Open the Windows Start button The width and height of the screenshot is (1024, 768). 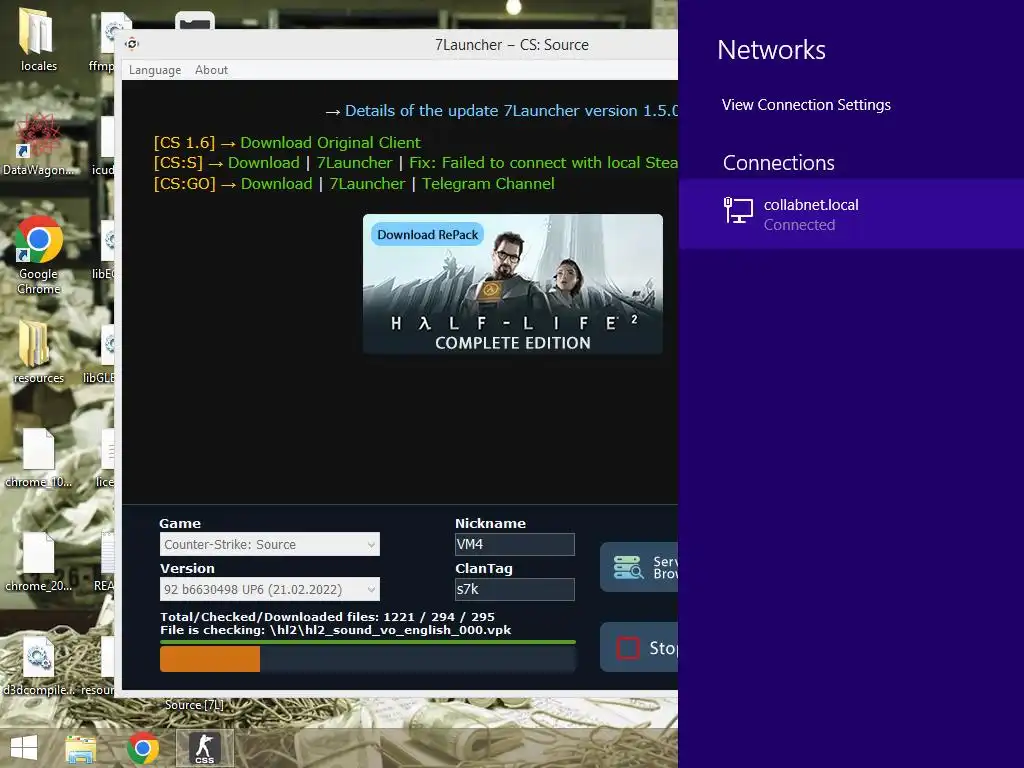pyautogui.click(x=24, y=748)
